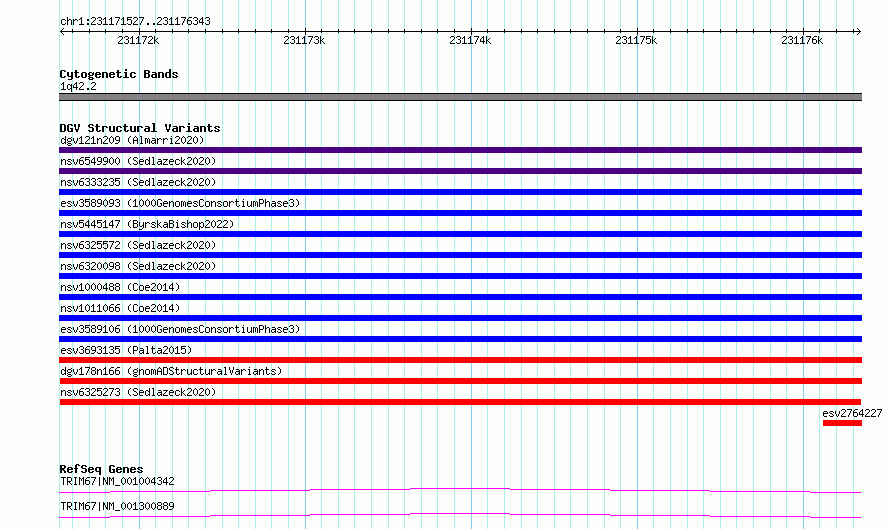Open variant nsv5445147 (ByrskaBishop2022) label
890x529 pixels.
point(147,224)
